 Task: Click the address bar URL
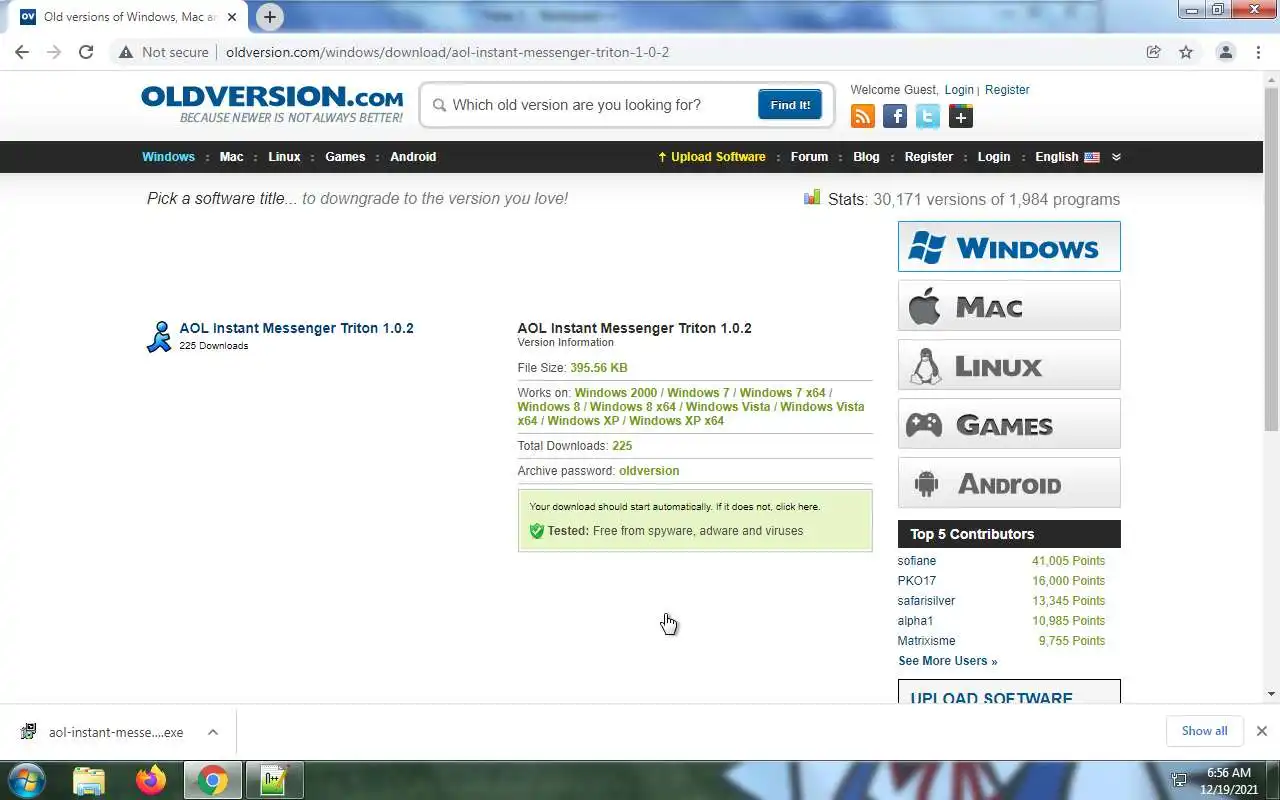pos(447,52)
